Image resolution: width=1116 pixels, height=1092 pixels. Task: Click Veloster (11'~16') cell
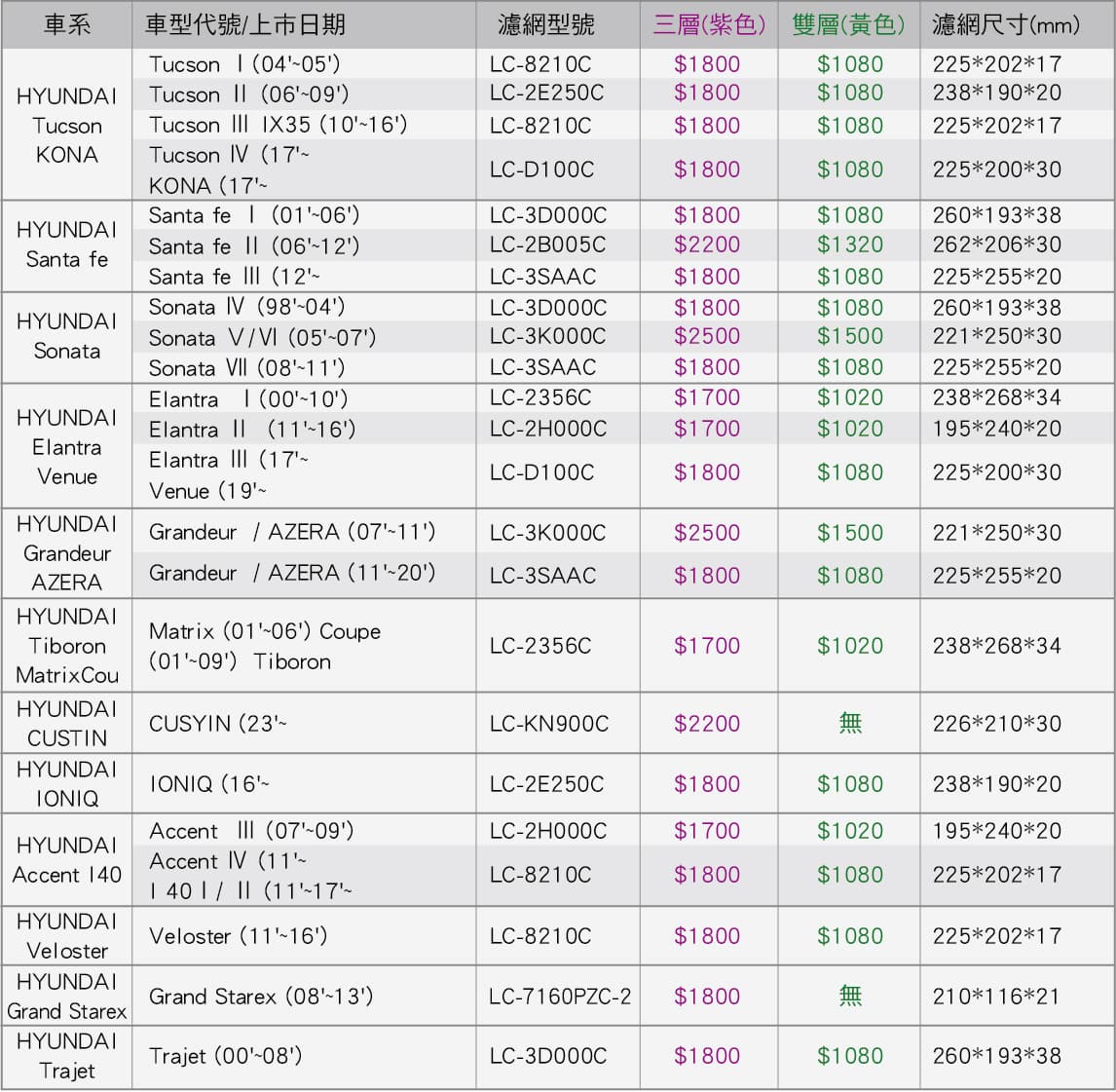click(238, 935)
